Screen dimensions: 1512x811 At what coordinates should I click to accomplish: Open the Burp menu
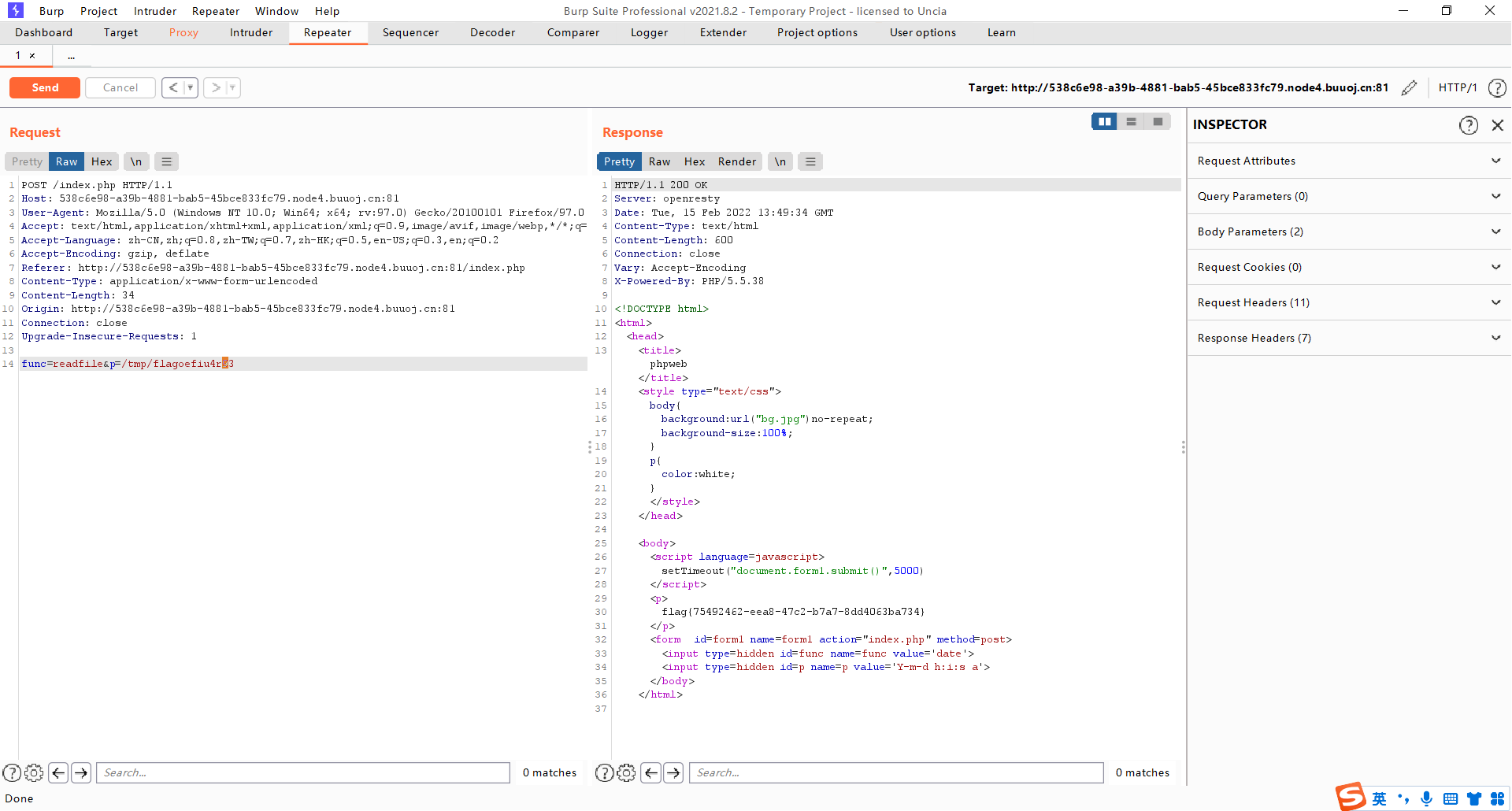point(52,11)
